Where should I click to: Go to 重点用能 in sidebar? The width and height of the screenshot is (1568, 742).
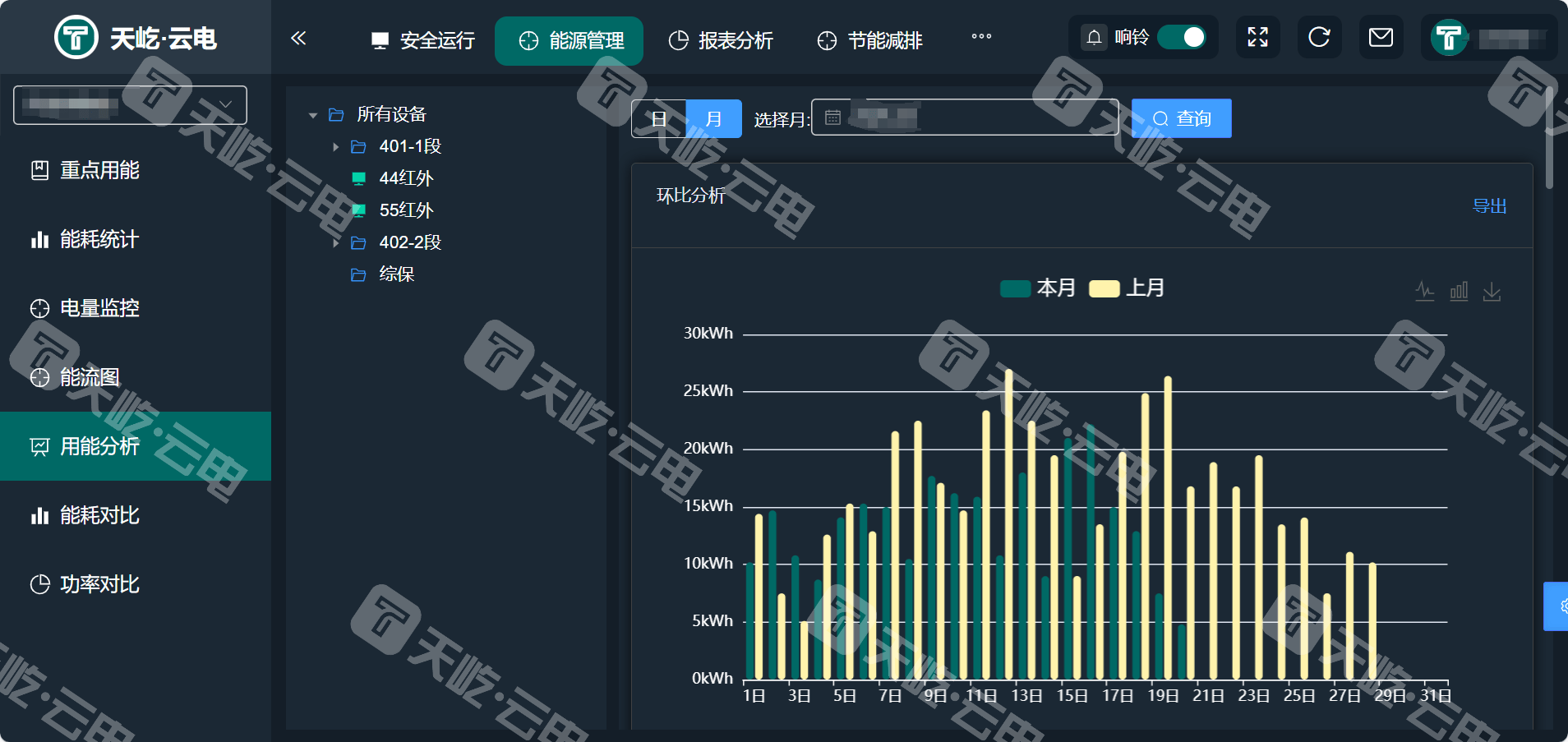pyautogui.click(x=136, y=170)
